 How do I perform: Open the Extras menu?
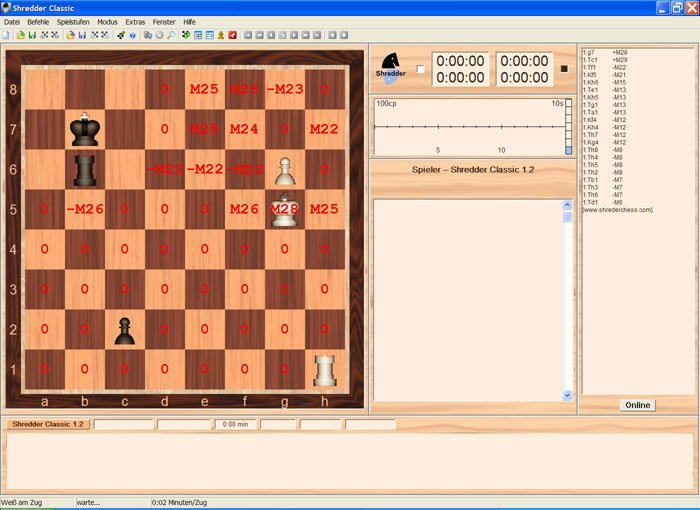(x=135, y=22)
